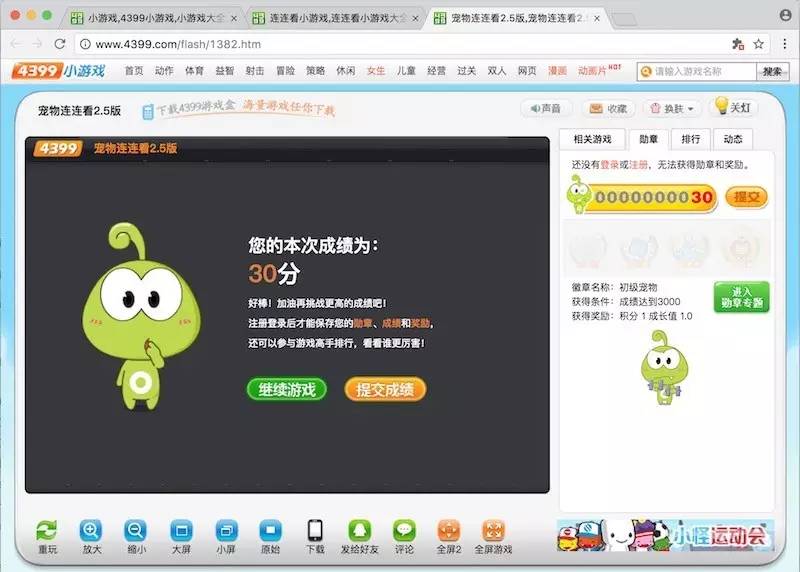Click the 下载4399游戏盒 download link
The height and width of the screenshot is (572, 800).
239,109
